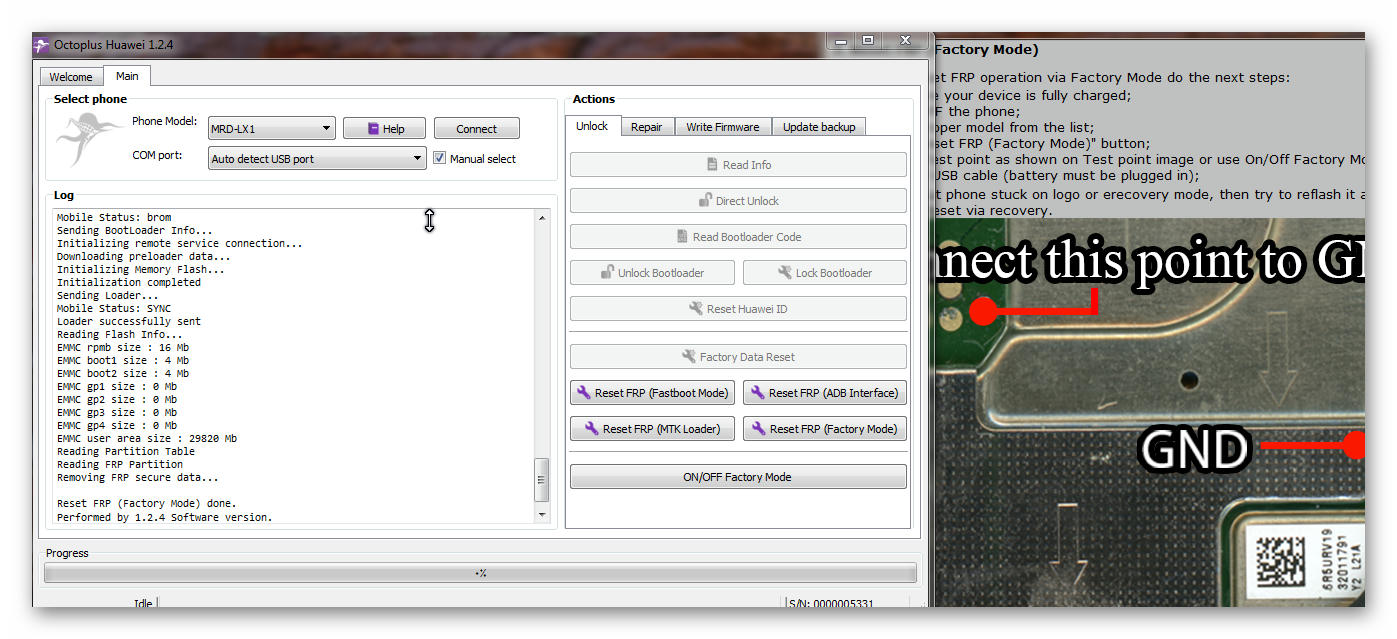This screenshot has width=1397, height=639.
Task: Click the log scrollbar up arrow
Action: pyautogui.click(x=542, y=218)
